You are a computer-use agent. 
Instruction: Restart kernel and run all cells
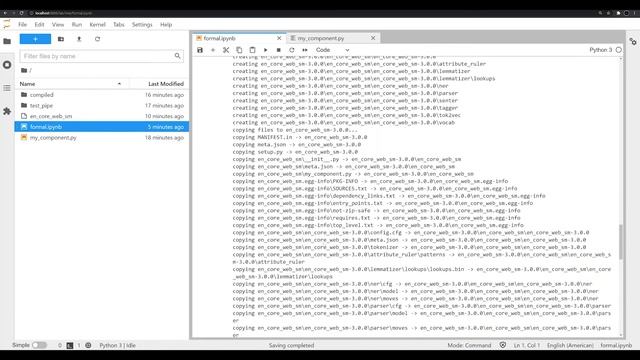click(x=304, y=50)
